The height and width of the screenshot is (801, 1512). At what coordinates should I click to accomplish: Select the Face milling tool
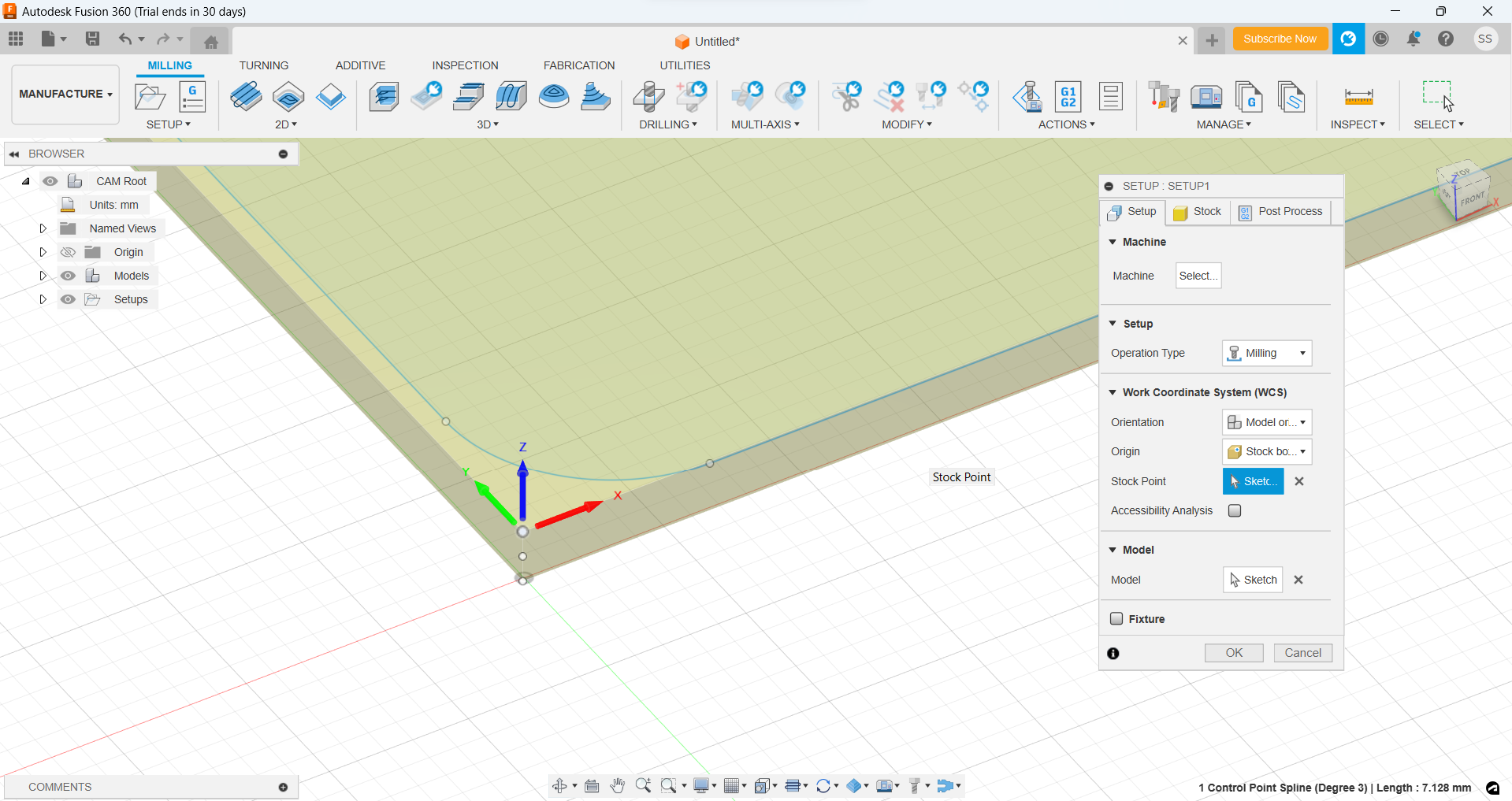[x=331, y=97]
